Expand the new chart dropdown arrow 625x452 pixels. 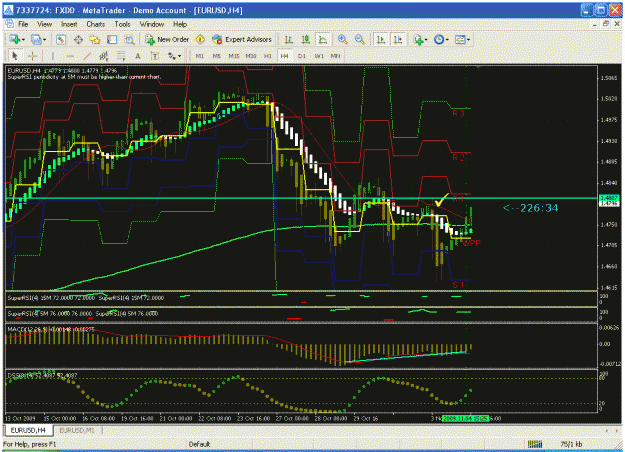[24, 40]
